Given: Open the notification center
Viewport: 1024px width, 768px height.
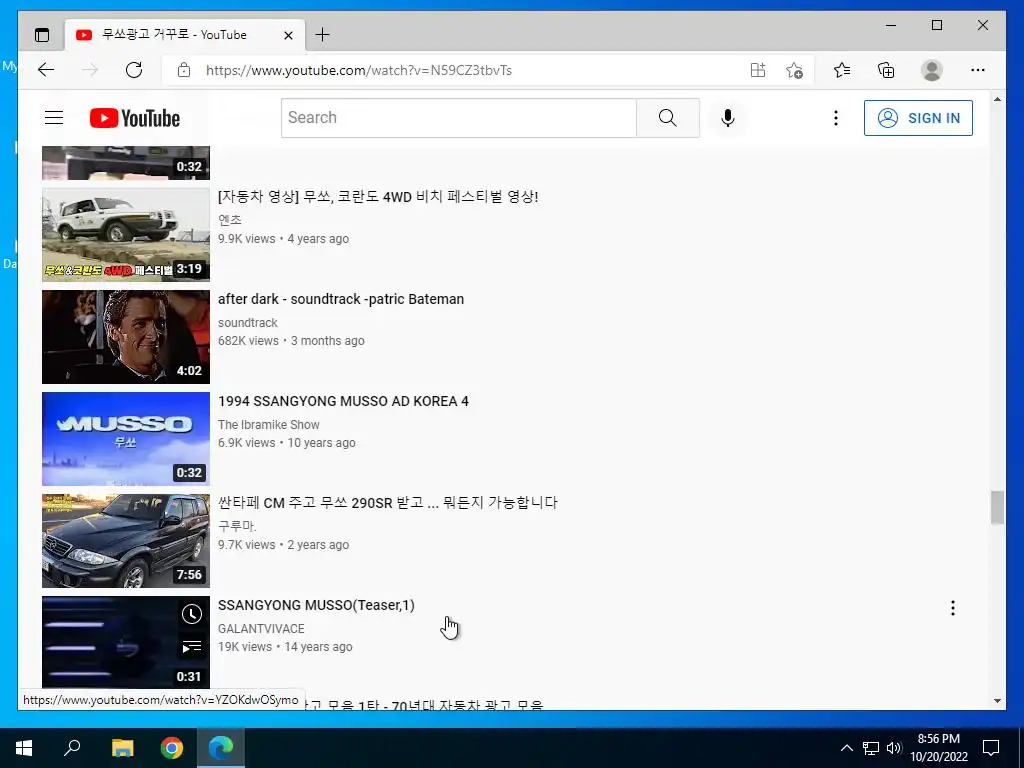Looking at the screenshot, I should (x=991, y=748).
